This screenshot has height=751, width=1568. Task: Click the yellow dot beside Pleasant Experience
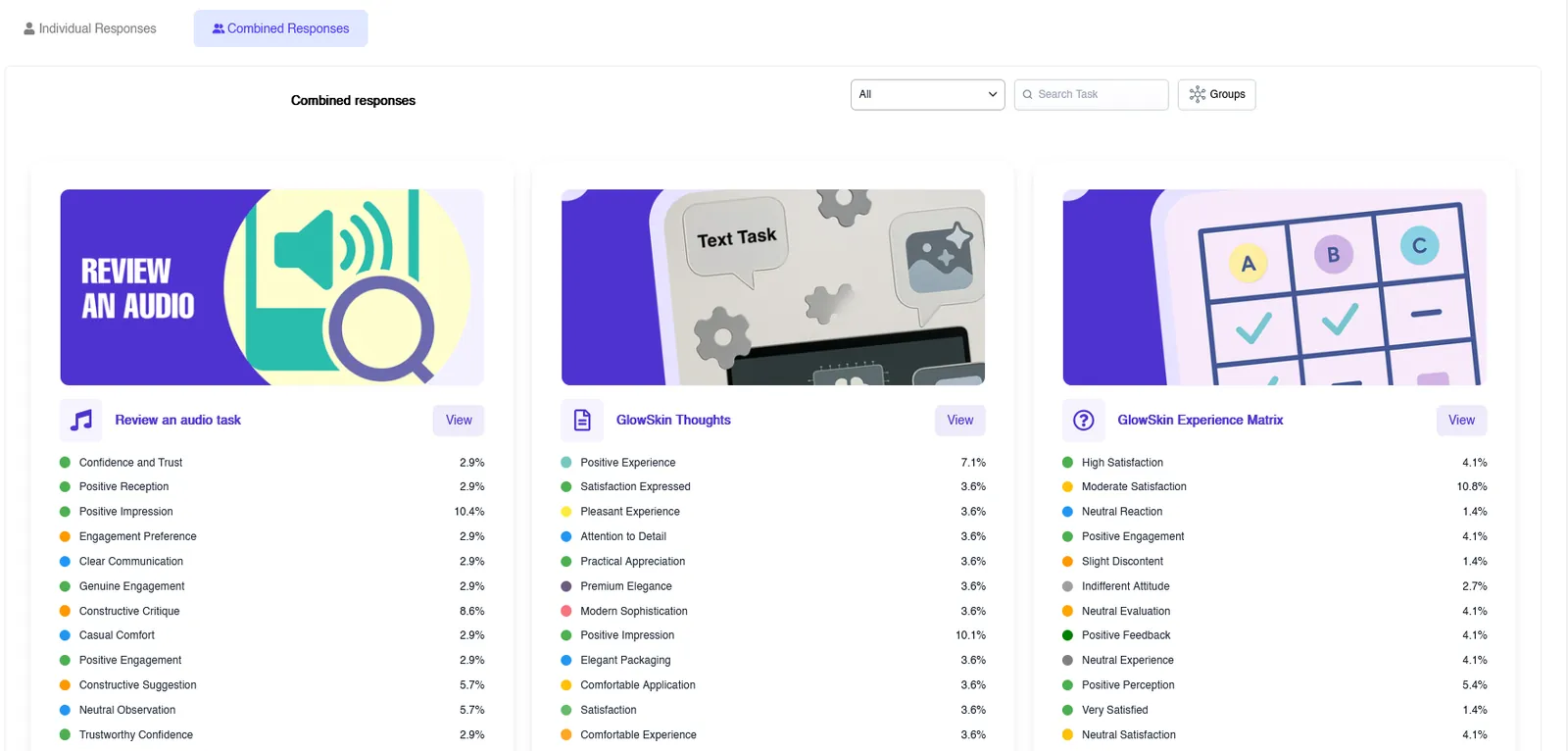click(566, 512)
